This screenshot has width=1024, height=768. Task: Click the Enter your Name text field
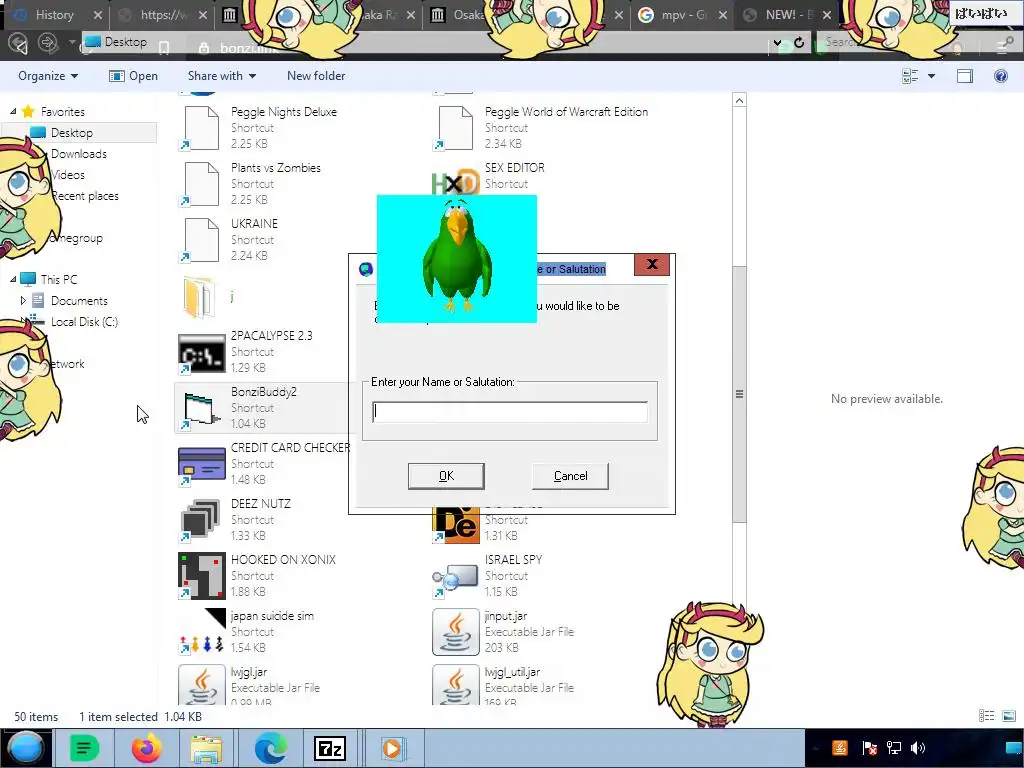(x=510, y=412)
